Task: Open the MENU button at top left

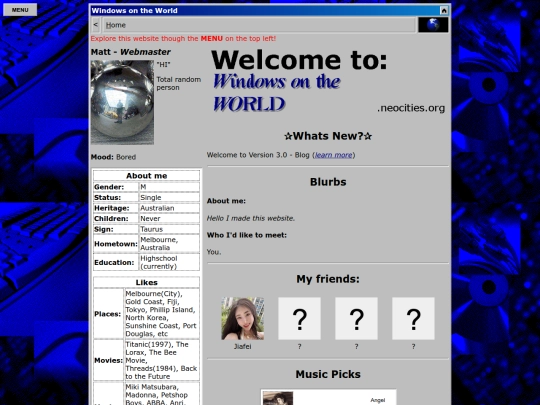Action: [20, 10]
